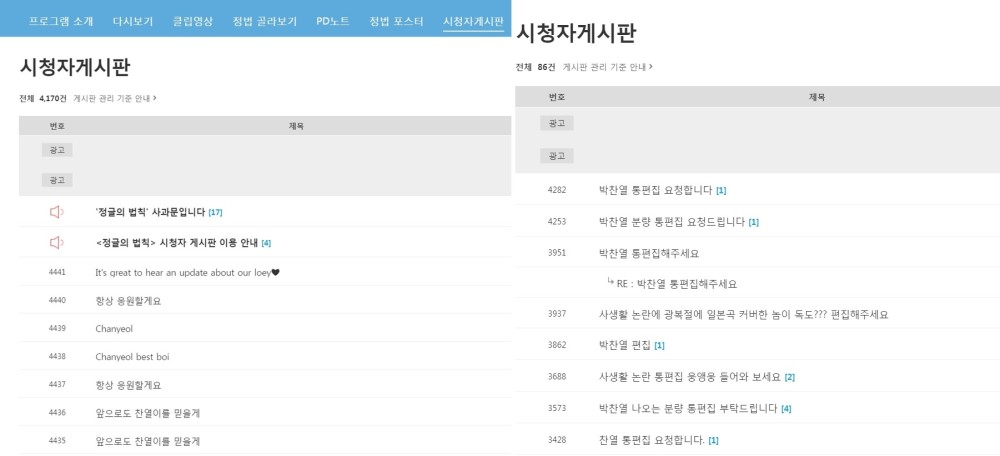Open post 'Chanyeol best boi'
Image resolution: width=1000 pixels, height=456 pixels.
click(132, 357)
